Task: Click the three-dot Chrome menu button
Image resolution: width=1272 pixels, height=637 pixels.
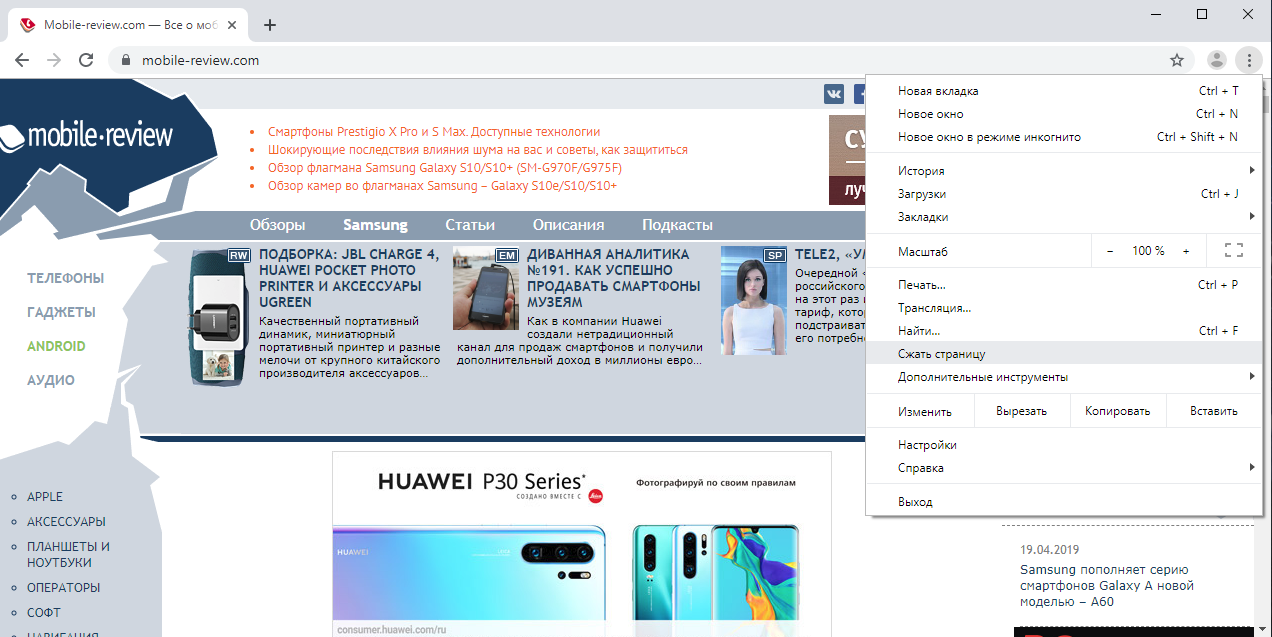Action: (1249, 60)
